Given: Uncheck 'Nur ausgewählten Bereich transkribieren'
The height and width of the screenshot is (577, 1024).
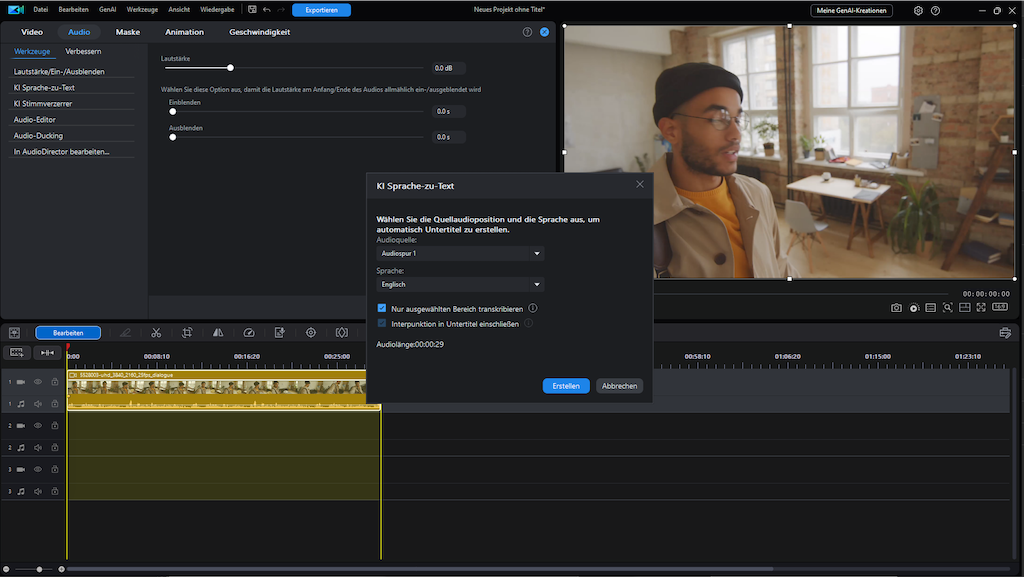Looking at the screenshot, I should click(382, 309).
